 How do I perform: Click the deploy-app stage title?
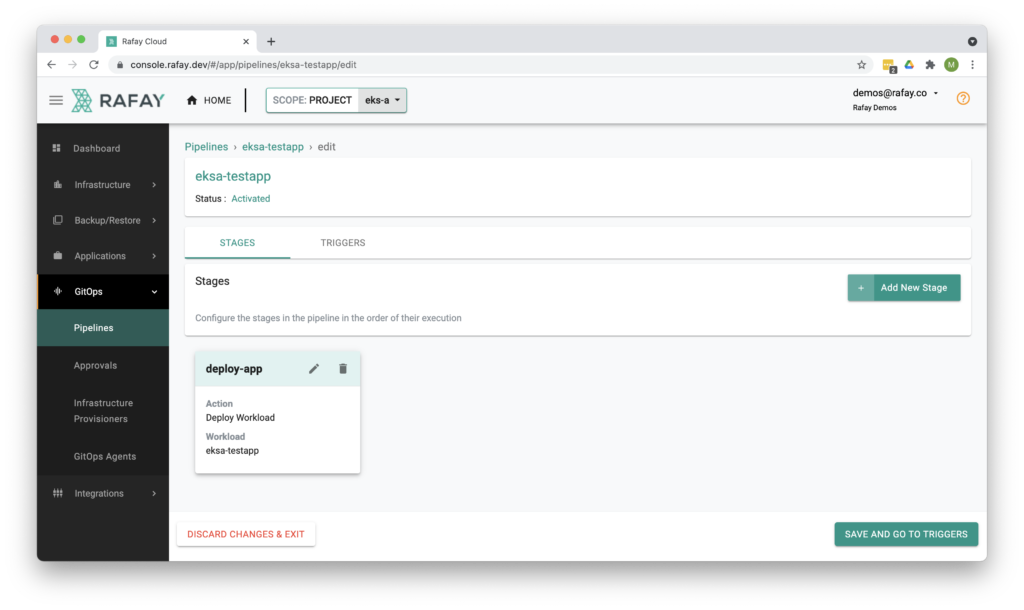click(234, 369)
